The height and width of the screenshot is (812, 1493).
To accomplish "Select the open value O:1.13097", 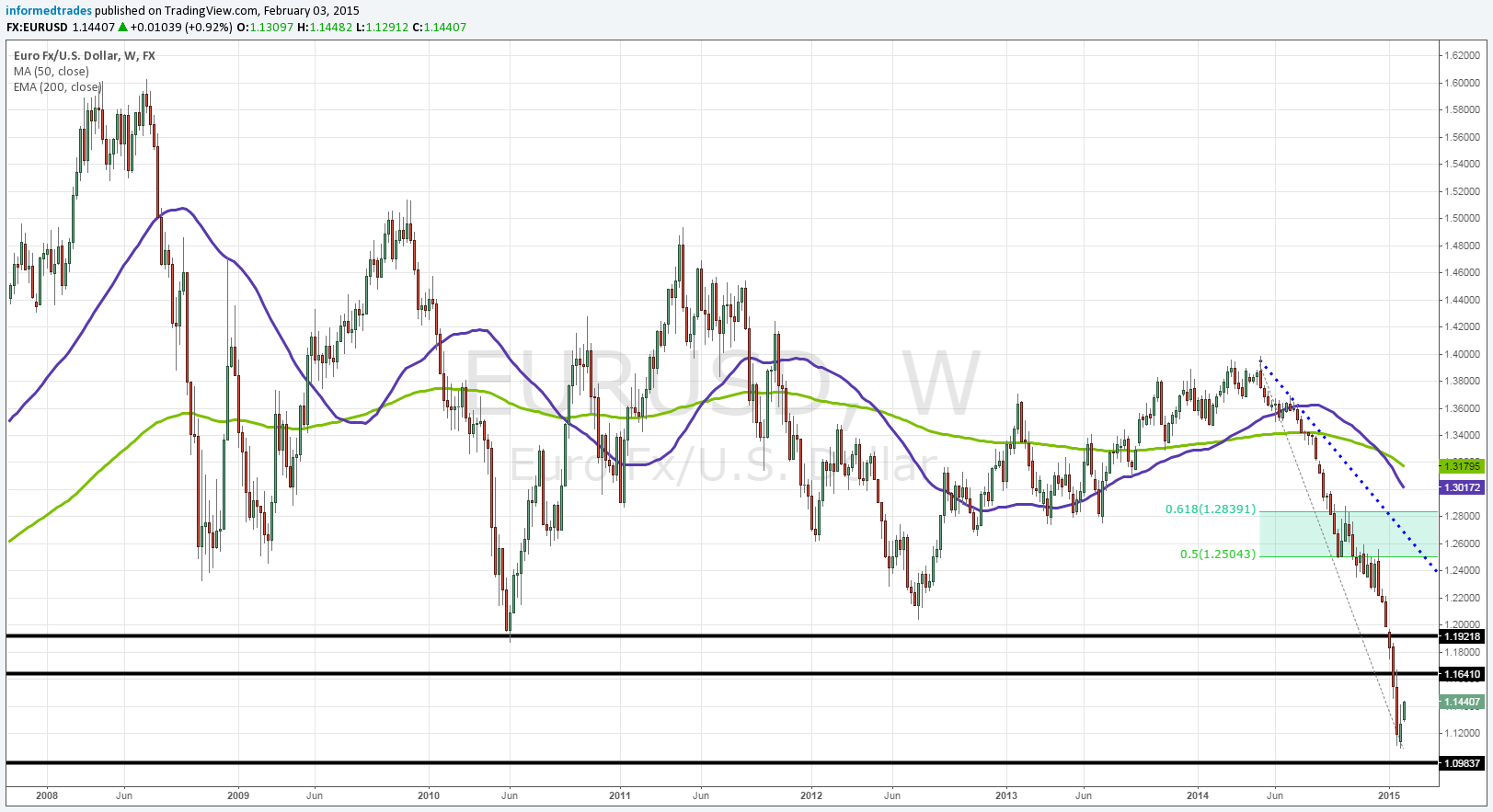I will pos(265,27).
